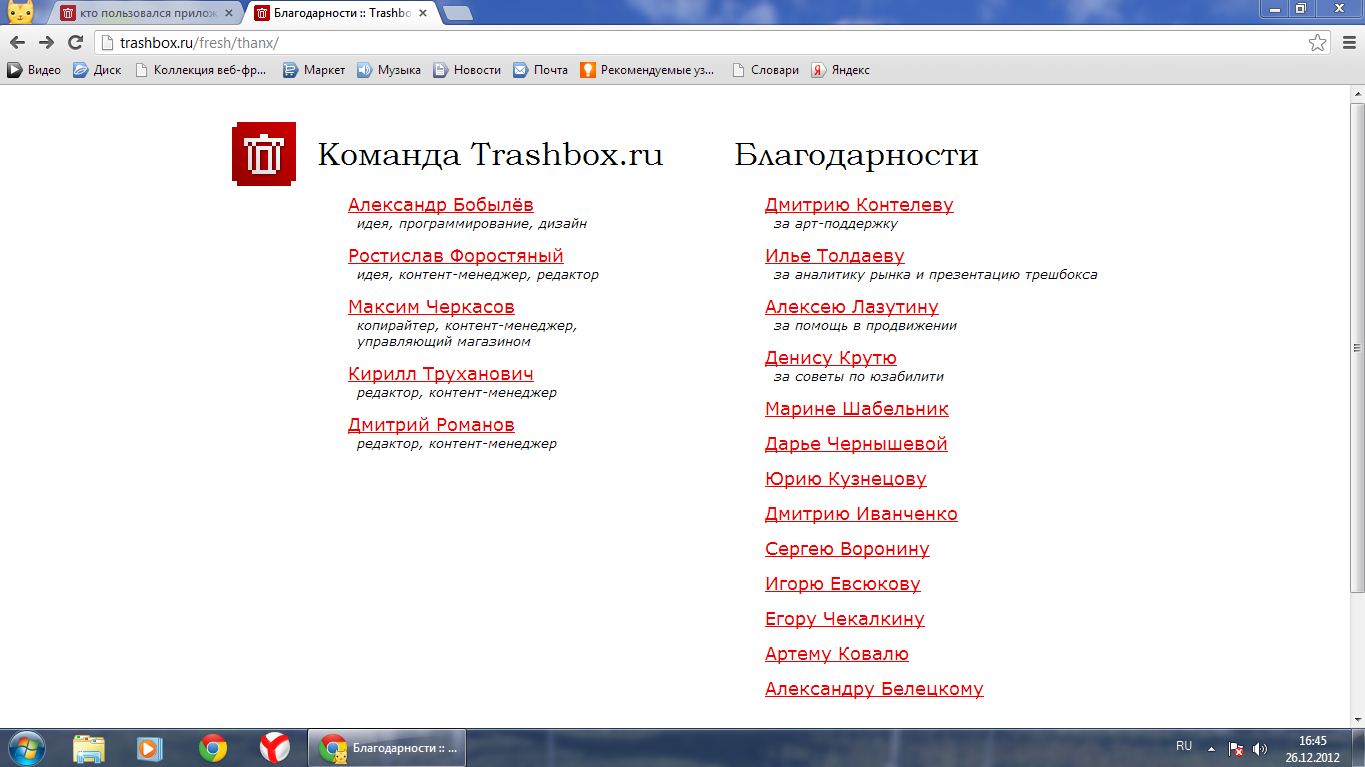
Task: Click the volume speaker tray icon
Action: 1260,748
